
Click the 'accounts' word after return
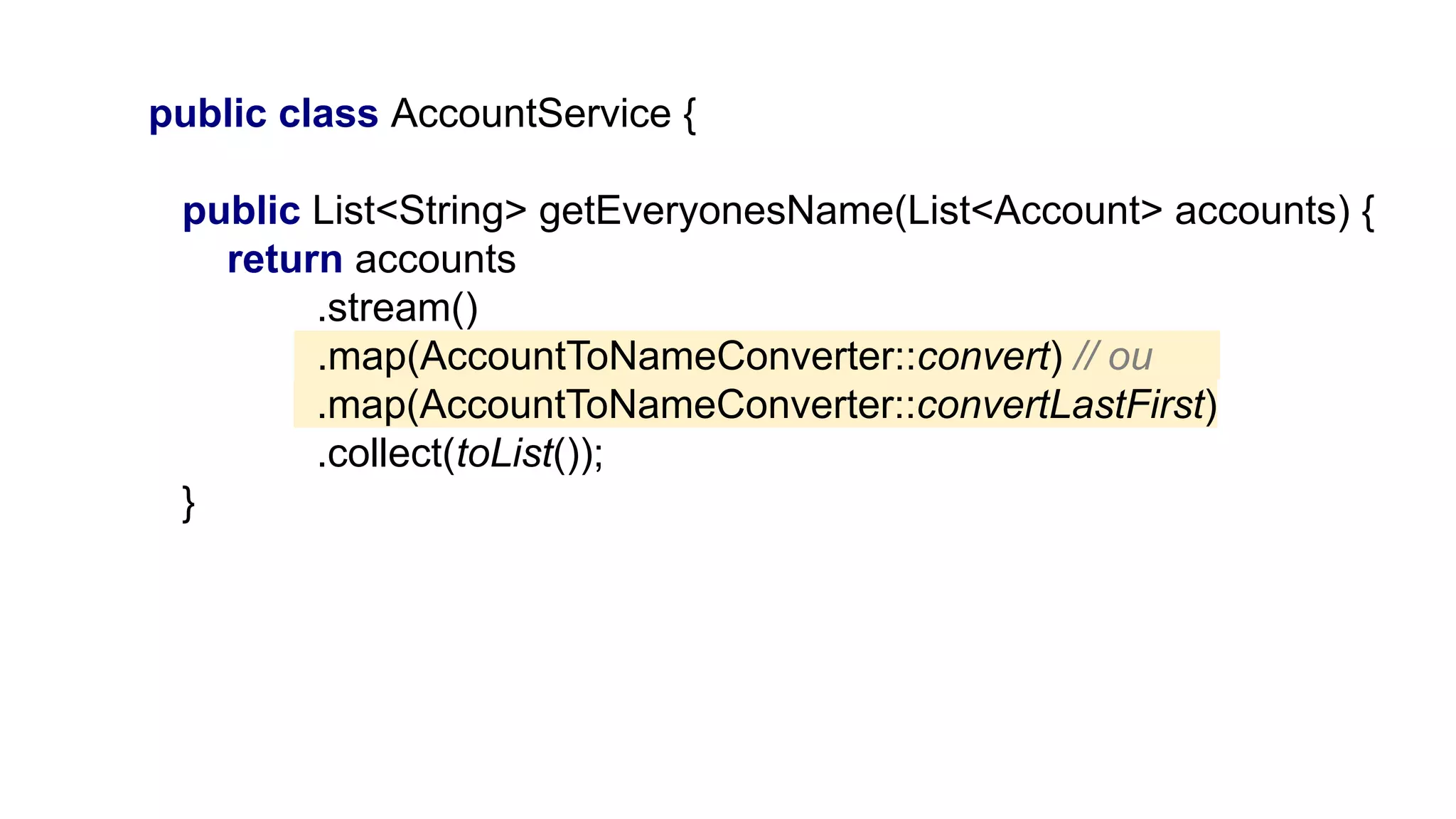coord(435,260)
